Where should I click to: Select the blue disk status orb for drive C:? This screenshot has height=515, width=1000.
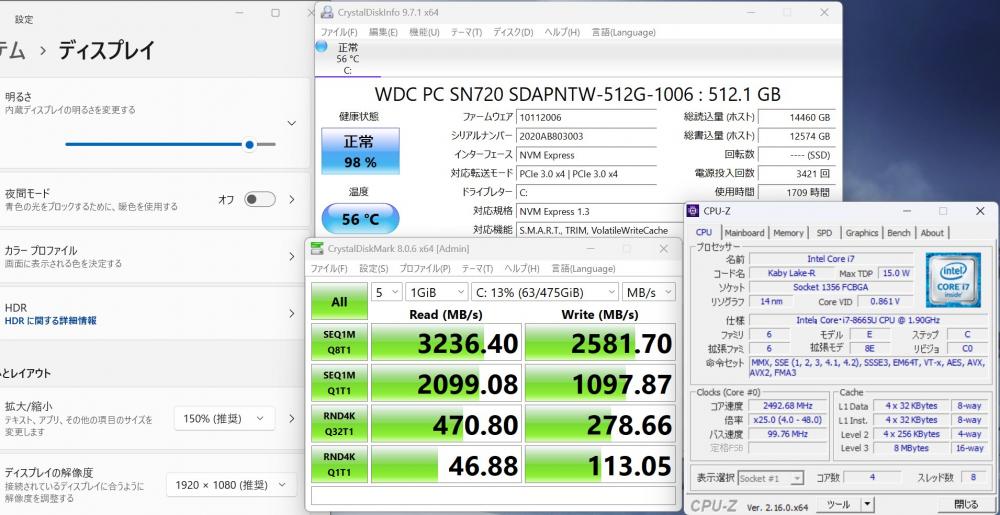321,46
